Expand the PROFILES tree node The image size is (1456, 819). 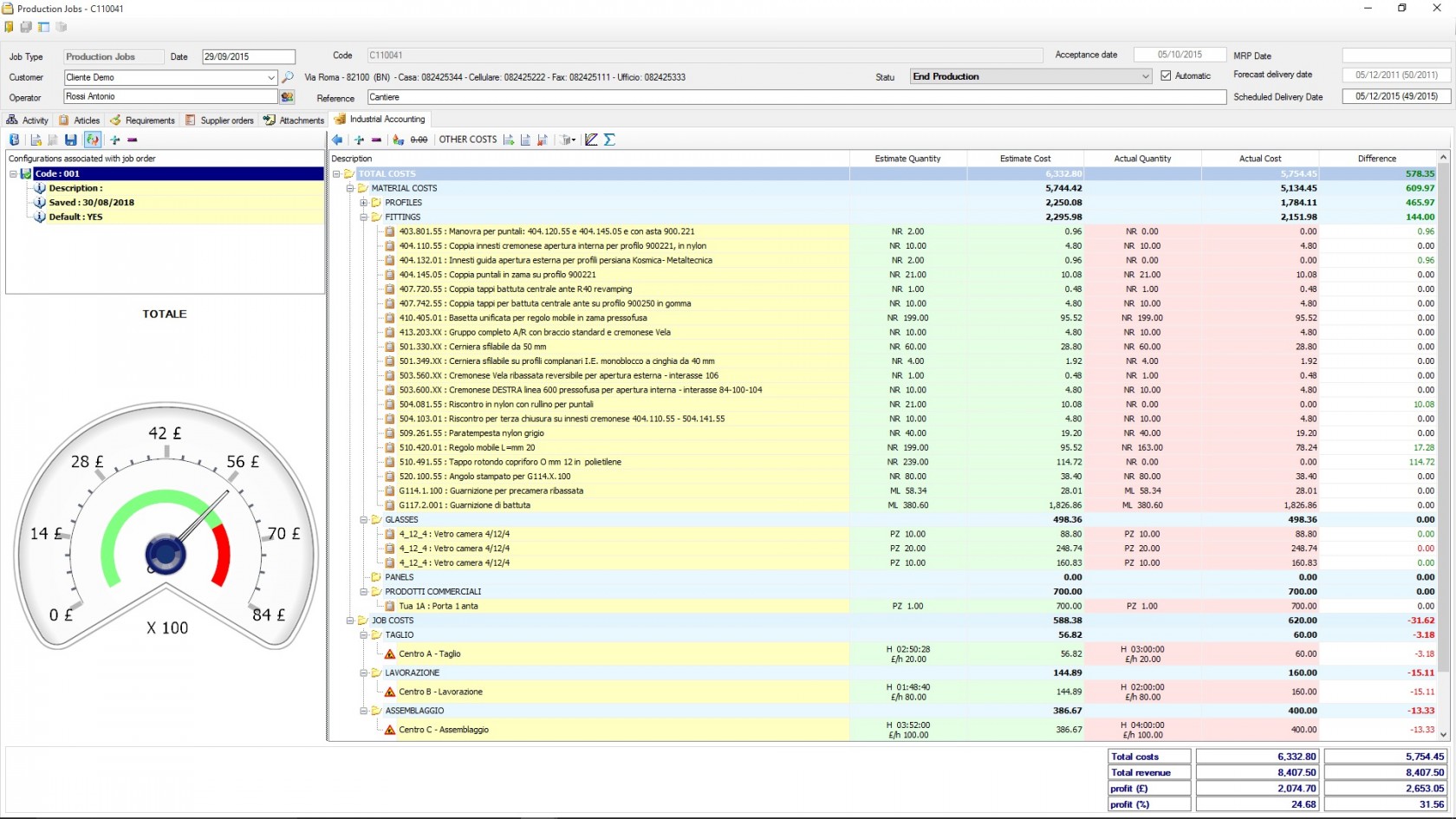(x=364, y=203)
